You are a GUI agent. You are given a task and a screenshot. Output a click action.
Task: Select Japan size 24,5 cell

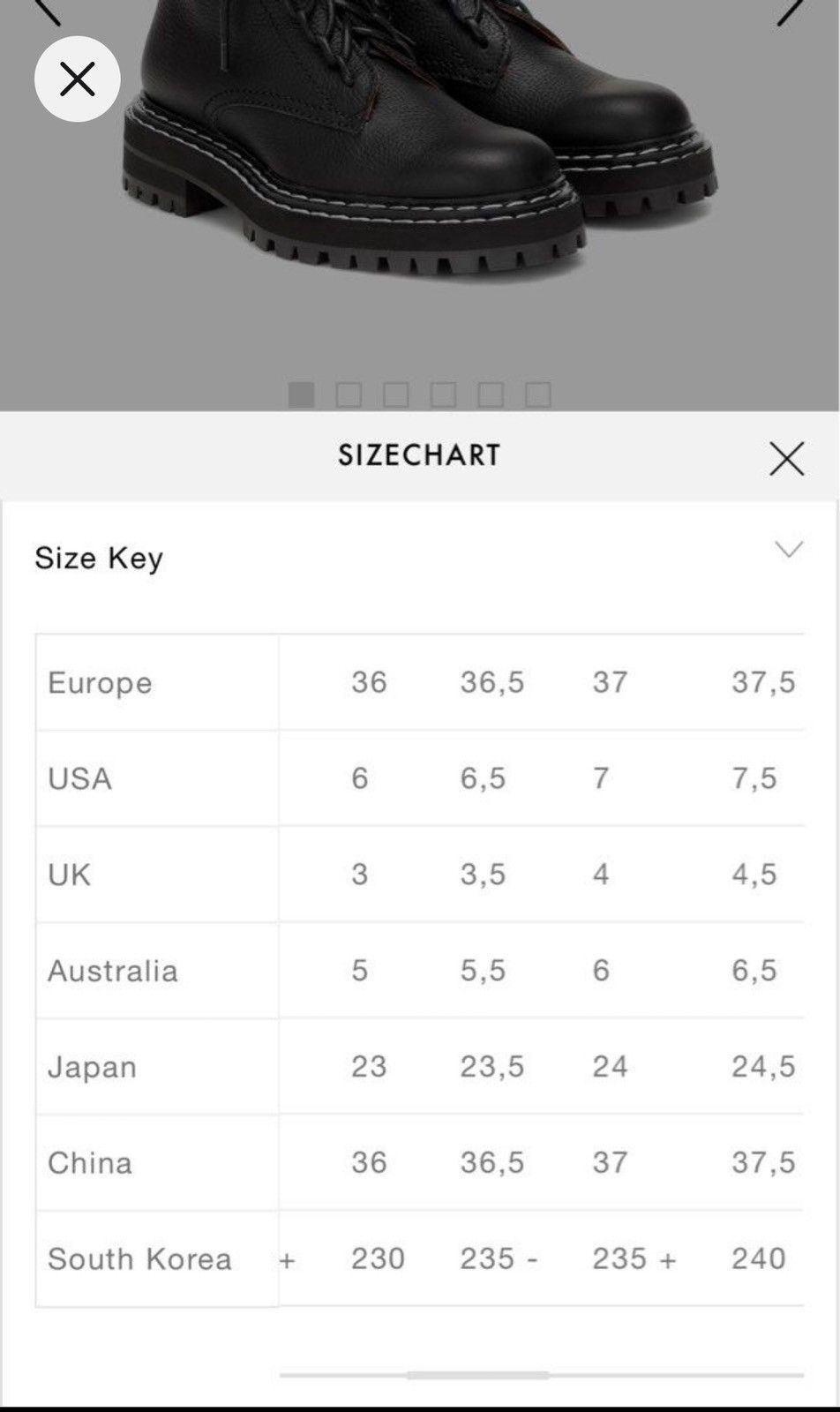click(x=763, y=1066)
